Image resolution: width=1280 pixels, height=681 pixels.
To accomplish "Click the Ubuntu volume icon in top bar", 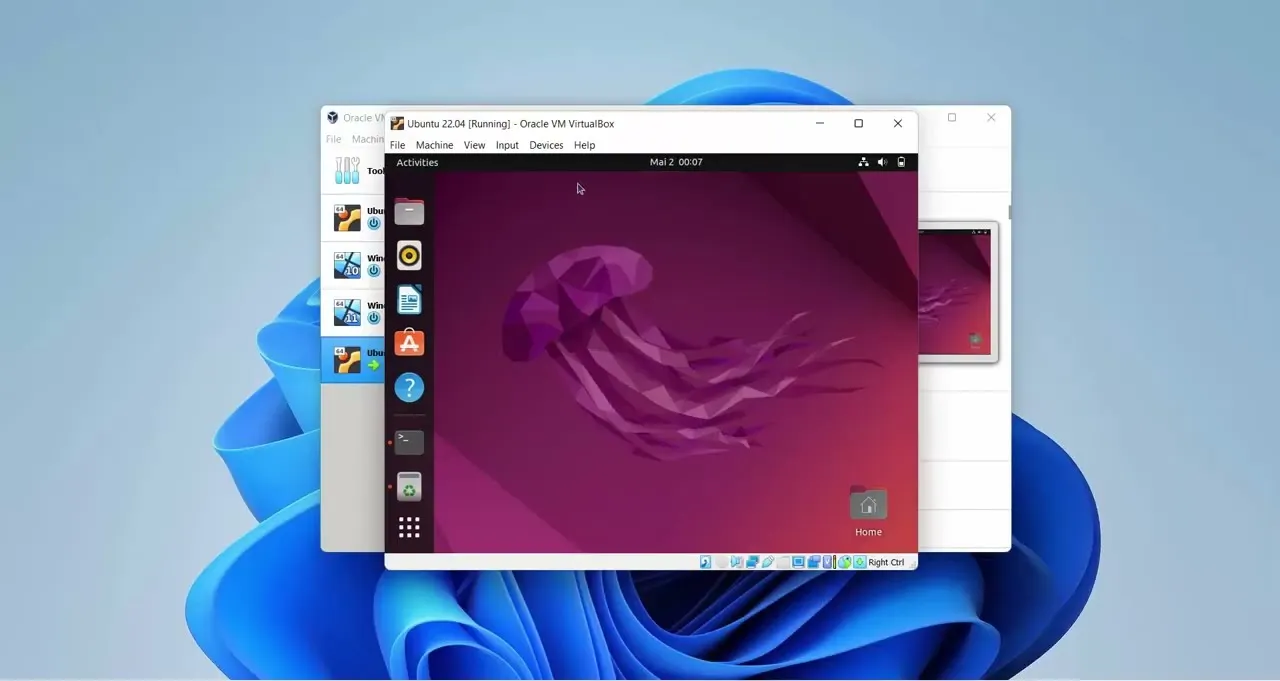I will tap(882, 162).
